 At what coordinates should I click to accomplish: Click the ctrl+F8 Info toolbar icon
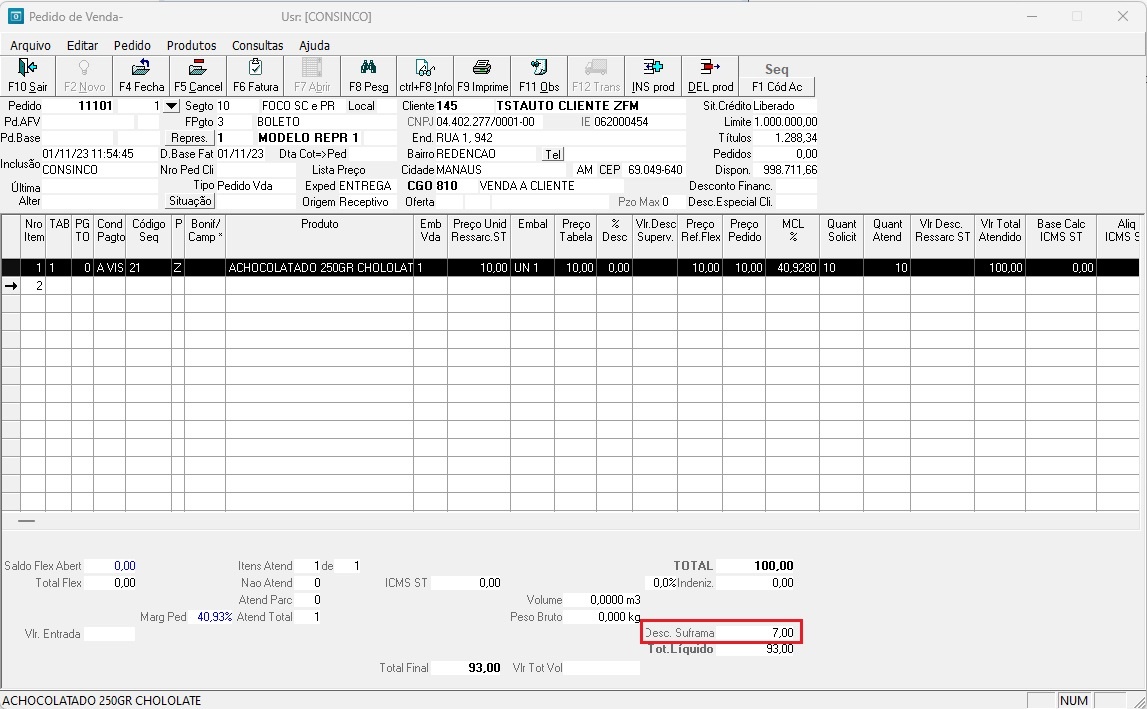(x=426, y=76)
